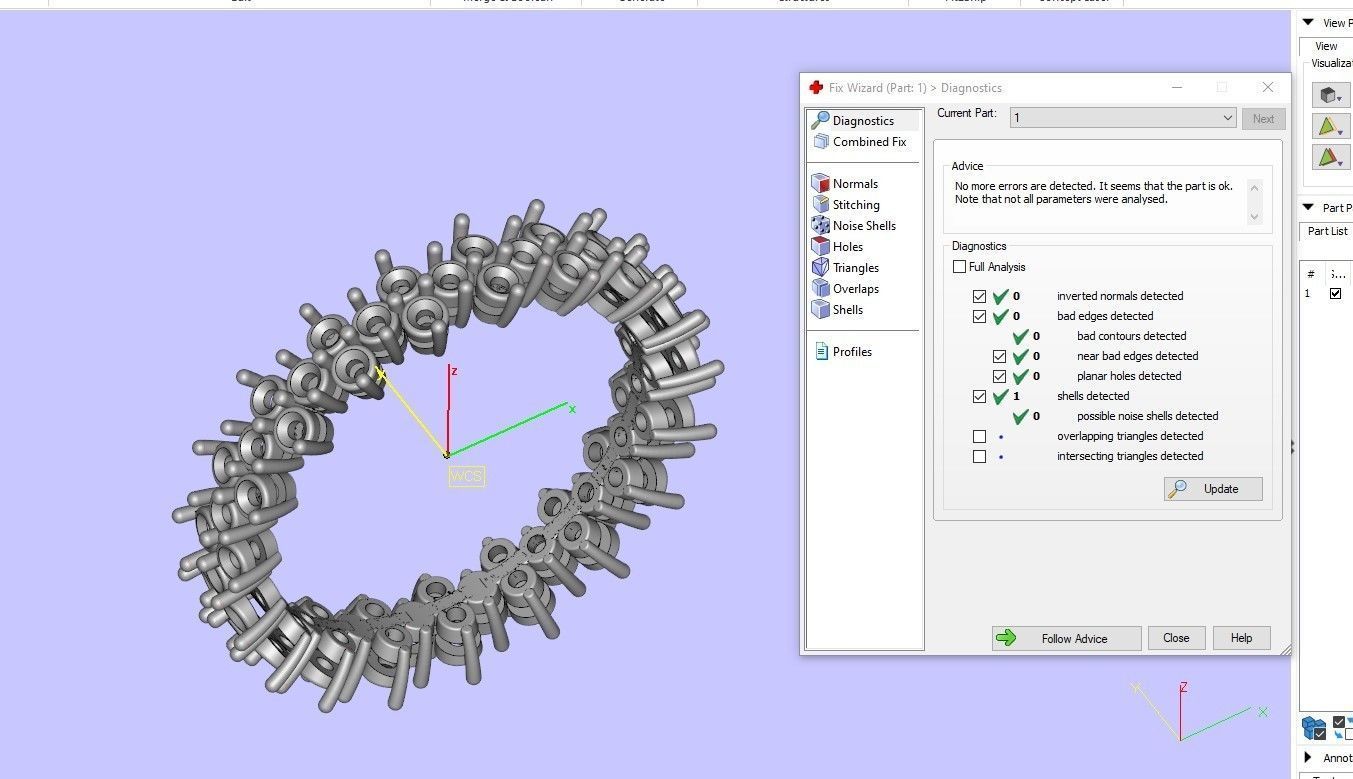Screen dimensions: 1353x779
Task: Open the Triangles fixing page
Action: 856,268
